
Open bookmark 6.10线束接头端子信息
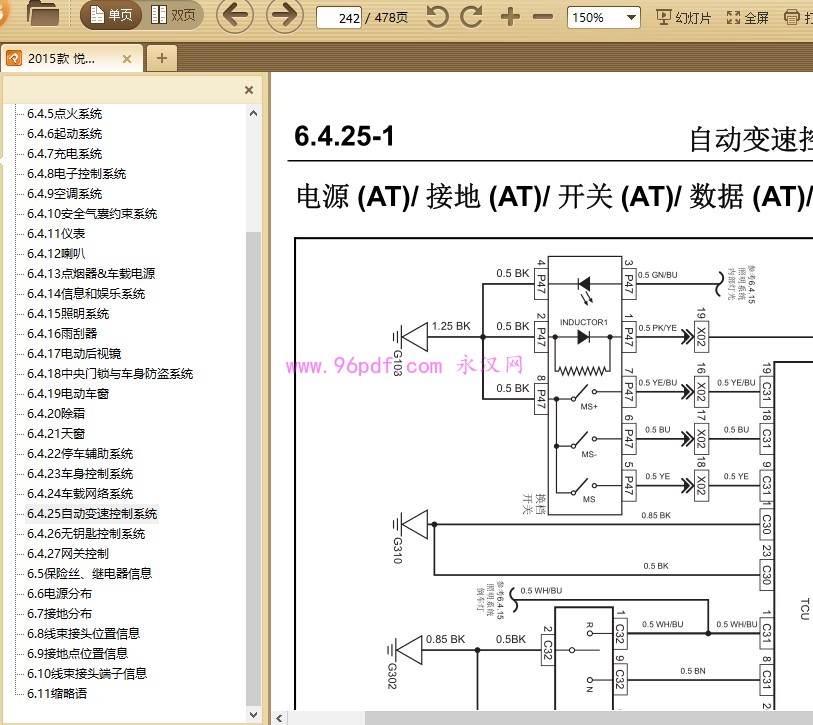87,674
